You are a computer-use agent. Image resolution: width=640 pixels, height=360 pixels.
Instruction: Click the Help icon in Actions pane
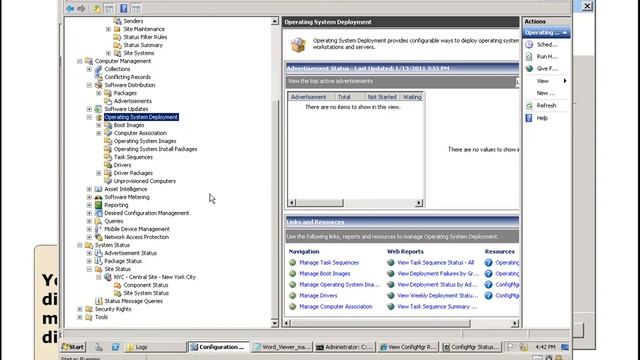point(529,118)
